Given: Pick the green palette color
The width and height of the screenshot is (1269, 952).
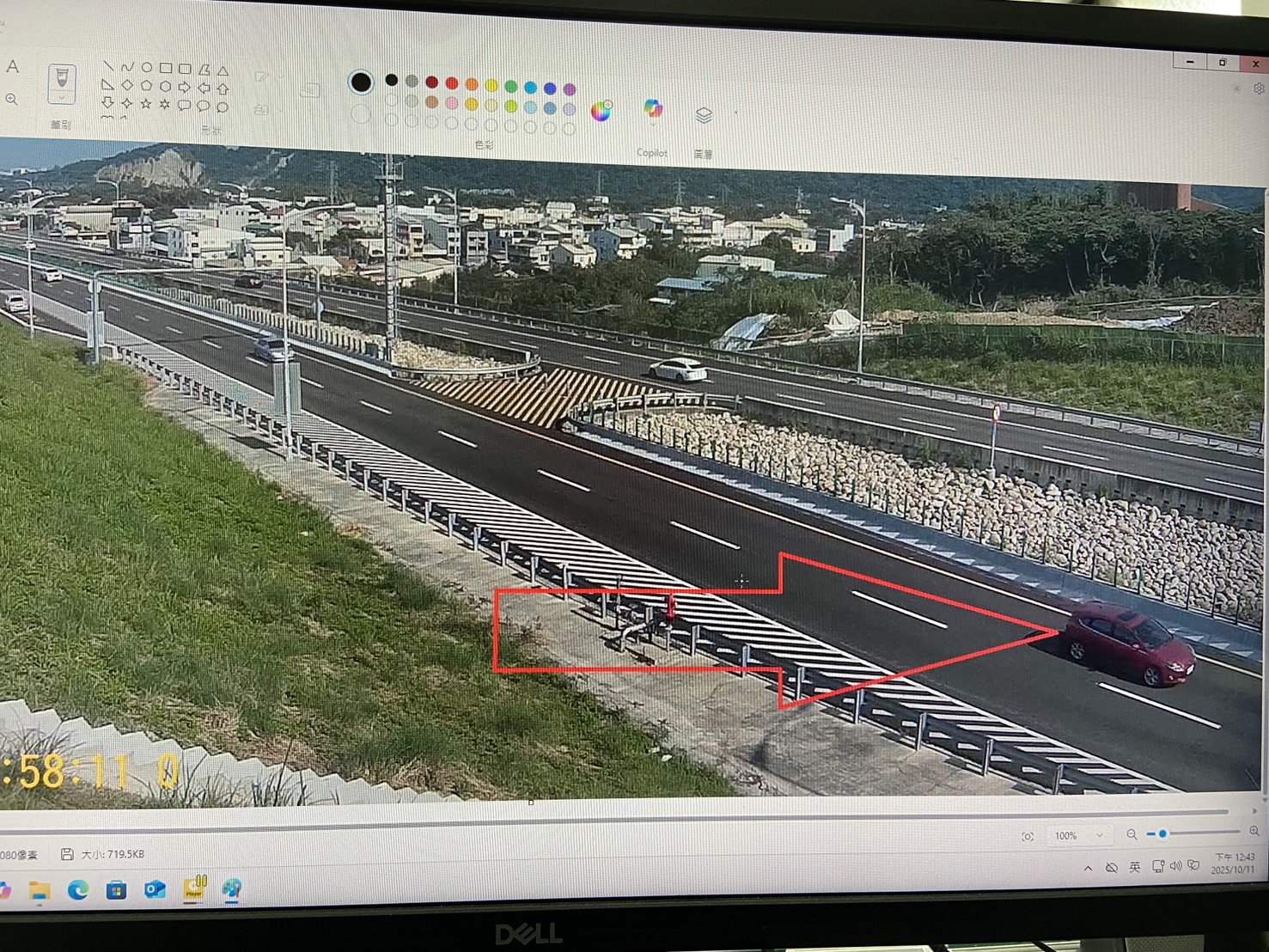Looking at the screenshot, I should (x=511, y=87).
